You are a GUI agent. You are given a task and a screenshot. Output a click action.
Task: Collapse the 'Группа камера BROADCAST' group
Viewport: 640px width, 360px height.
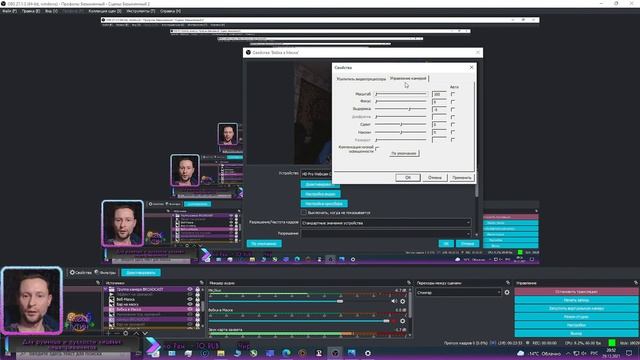(106, 289)
